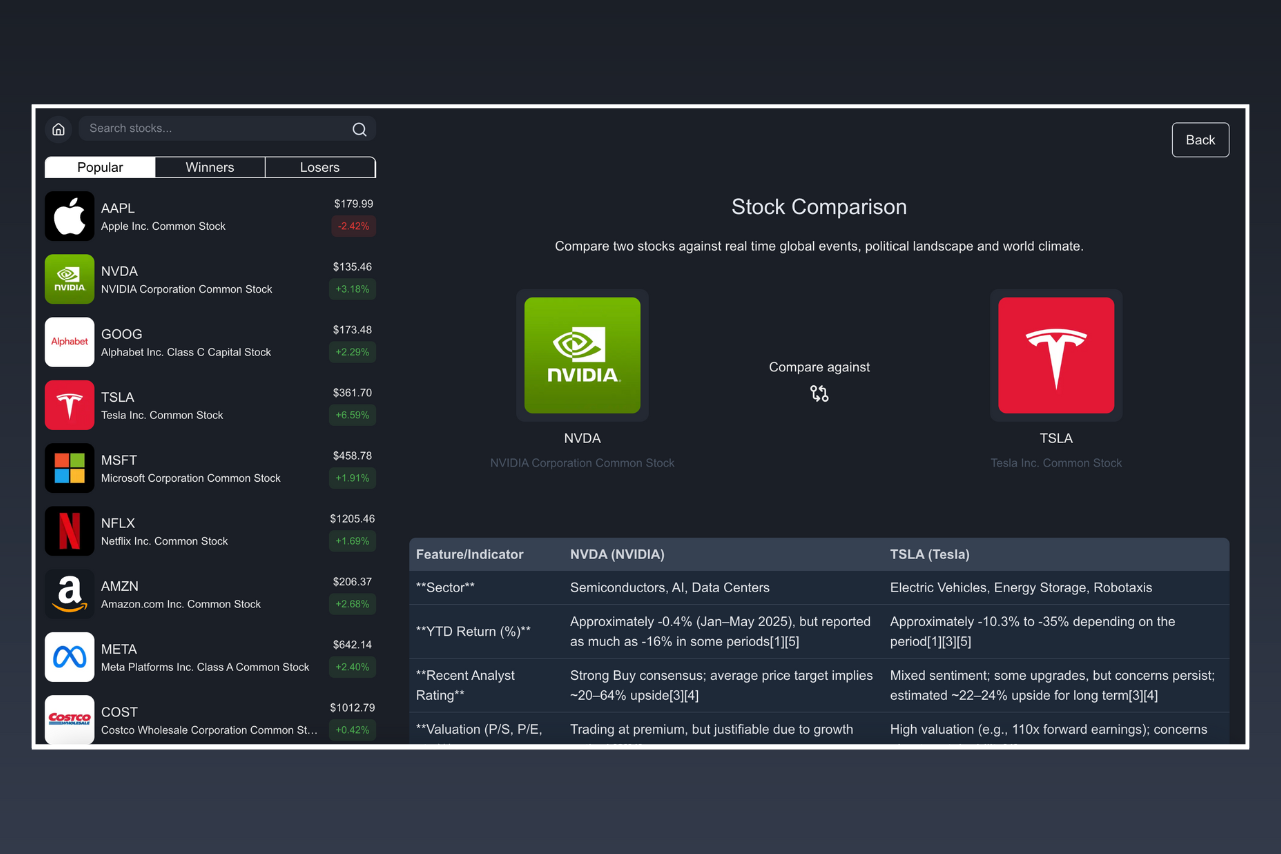Click the Back button
Screen dimensions: 1281x854
(1200, 140)
